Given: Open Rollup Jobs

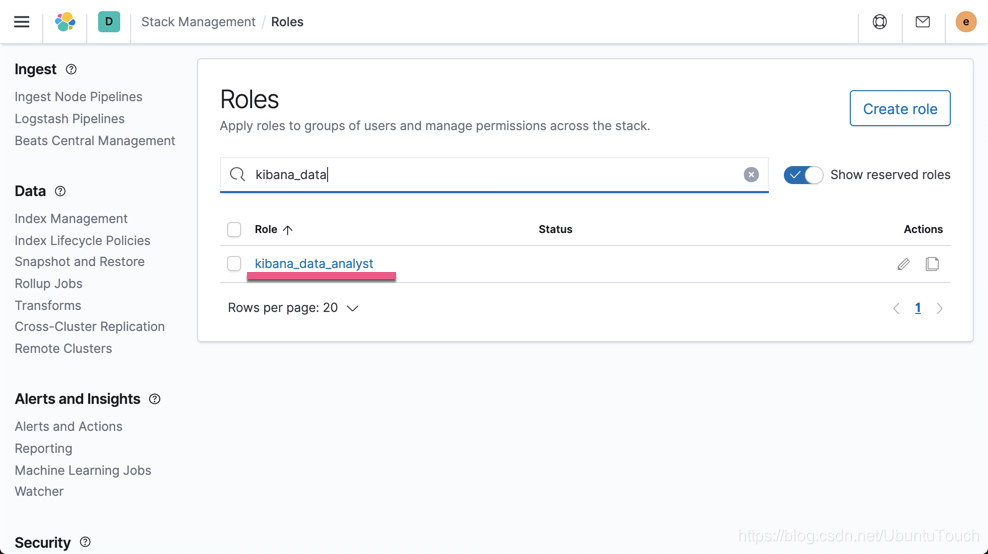Looking at the screenshot, I should [x=49, y=284].
